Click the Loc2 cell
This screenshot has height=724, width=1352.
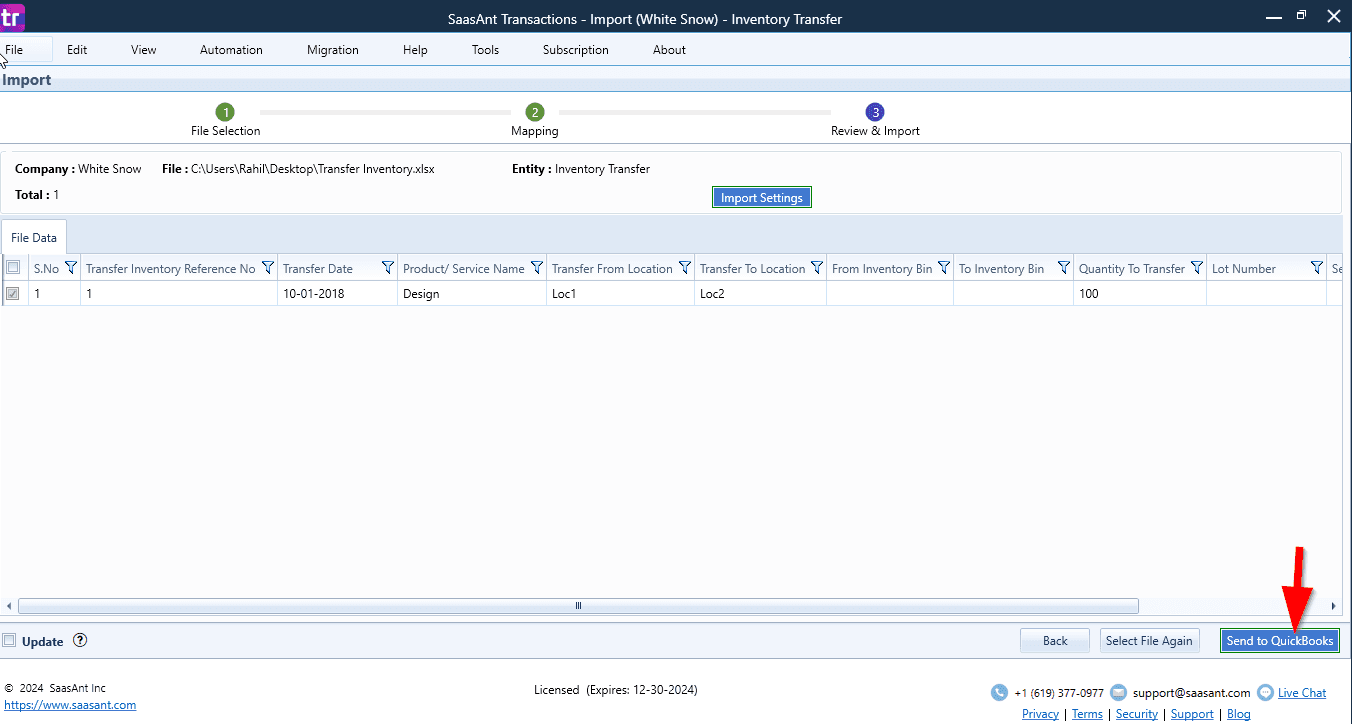[760, 294]
